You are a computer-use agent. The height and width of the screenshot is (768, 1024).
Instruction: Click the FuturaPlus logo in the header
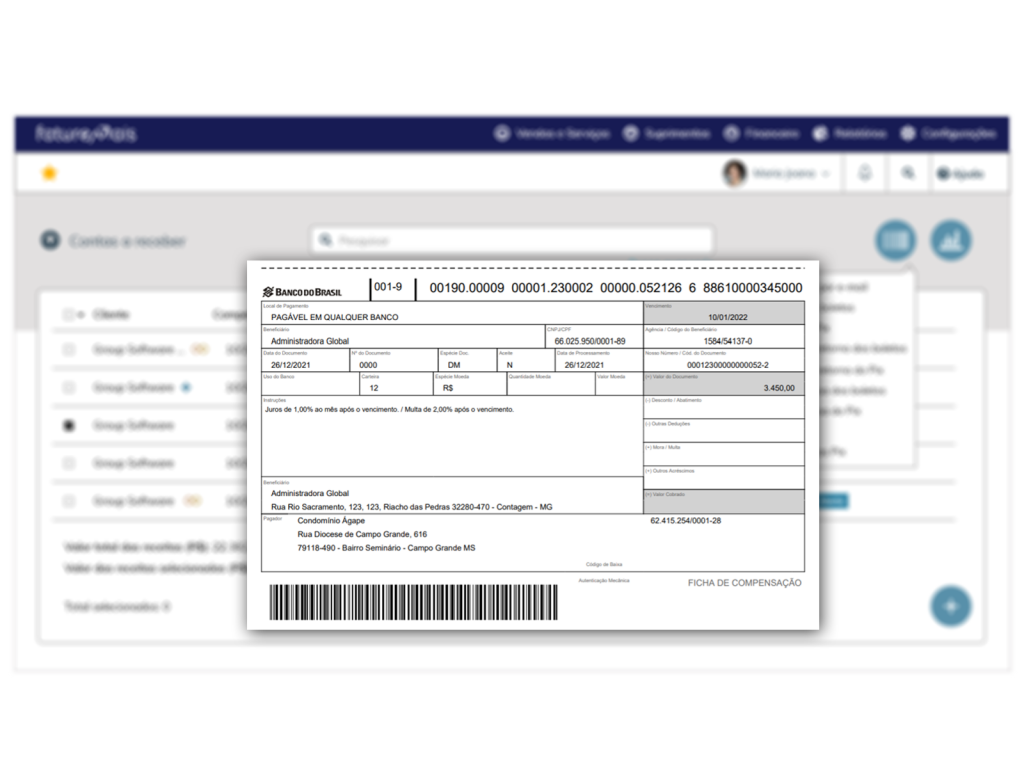pos(86,134)
